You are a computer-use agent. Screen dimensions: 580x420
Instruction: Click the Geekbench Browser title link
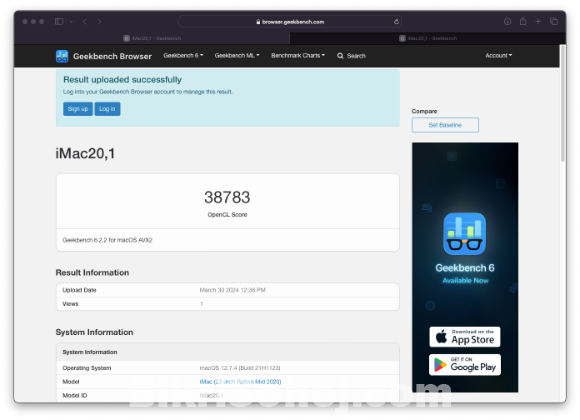coord(112,56)
